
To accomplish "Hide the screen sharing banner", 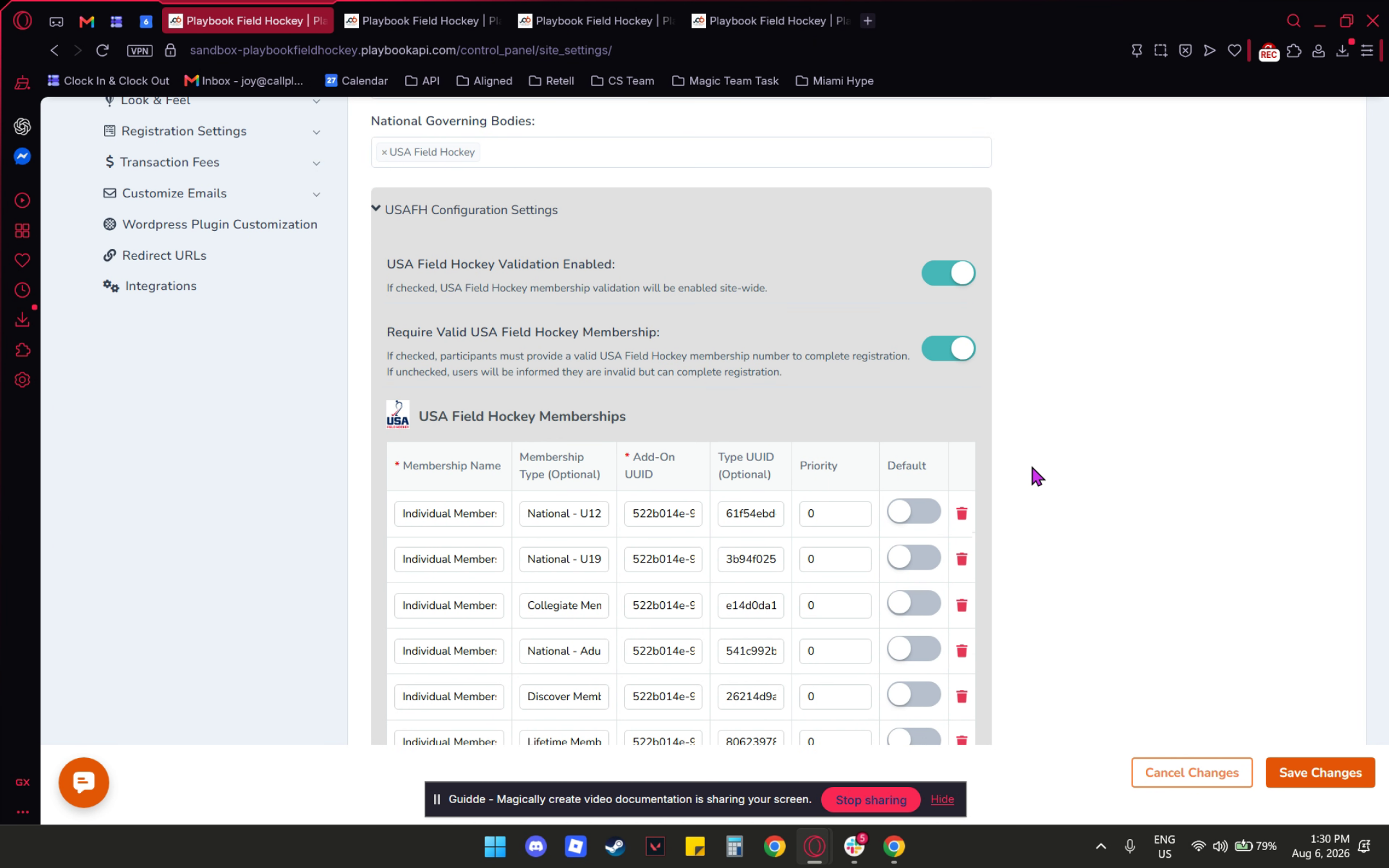I will pyautogui.click(x=942, y=799).
